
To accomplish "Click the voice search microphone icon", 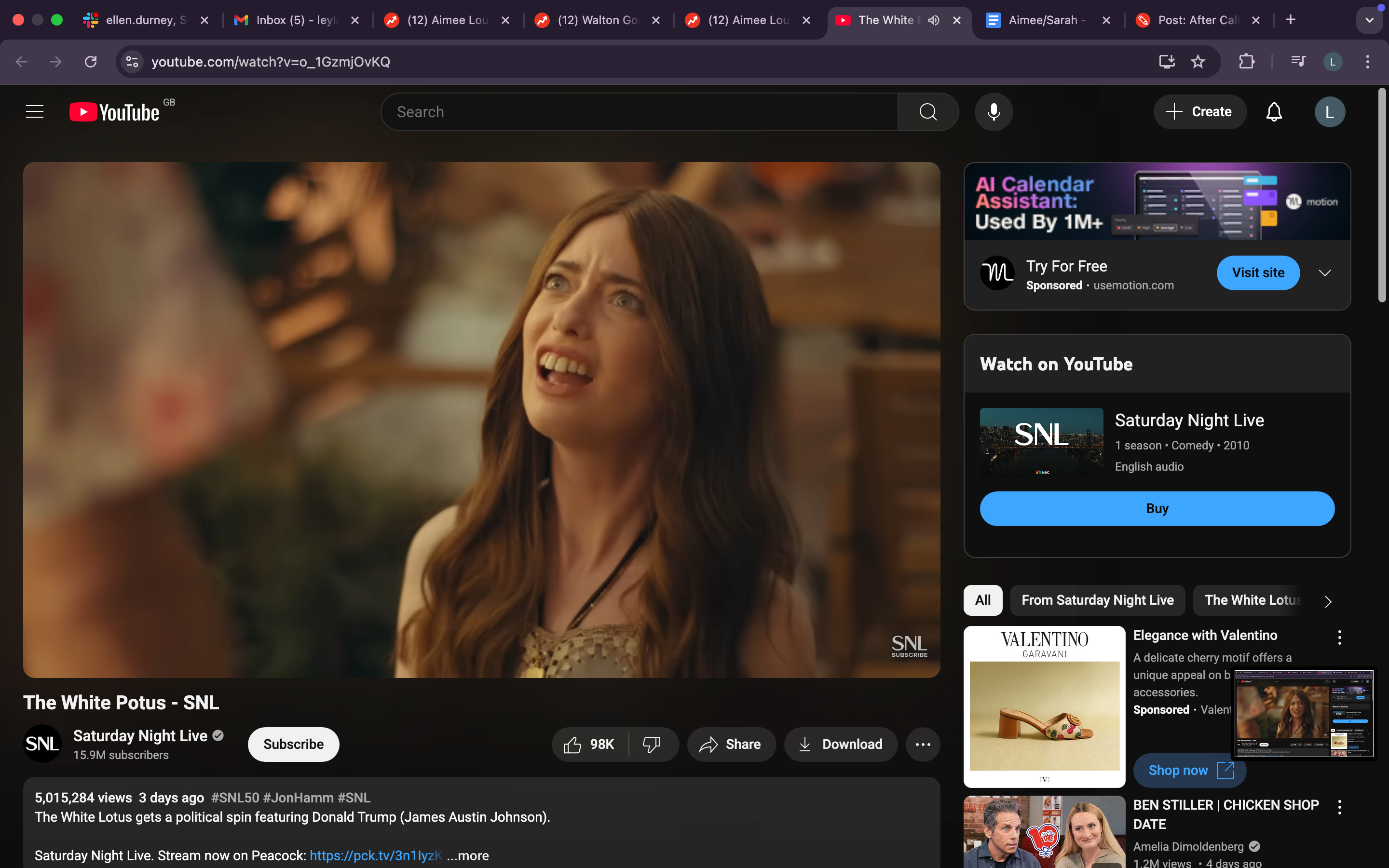I will 994,111.
